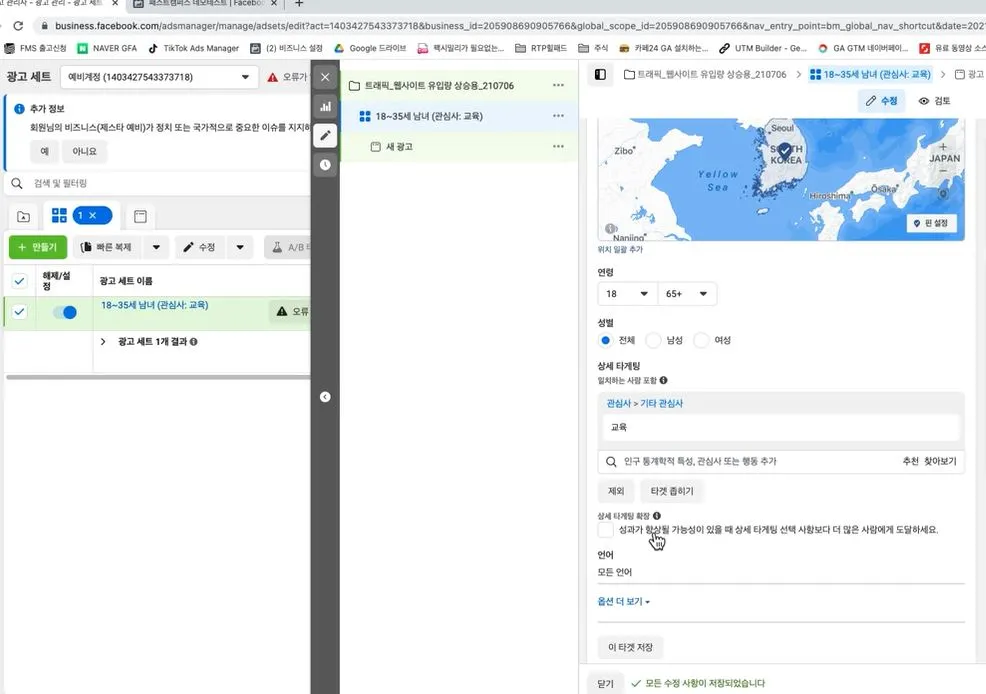Open the history clock icon in the dark sidebar

tap(324, 163)
